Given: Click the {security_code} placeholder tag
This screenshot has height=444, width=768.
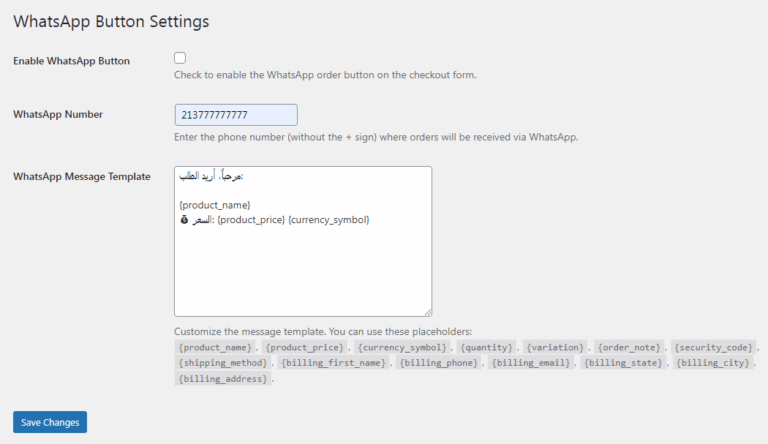Looking at the screenshot, I should coord(714,347).
